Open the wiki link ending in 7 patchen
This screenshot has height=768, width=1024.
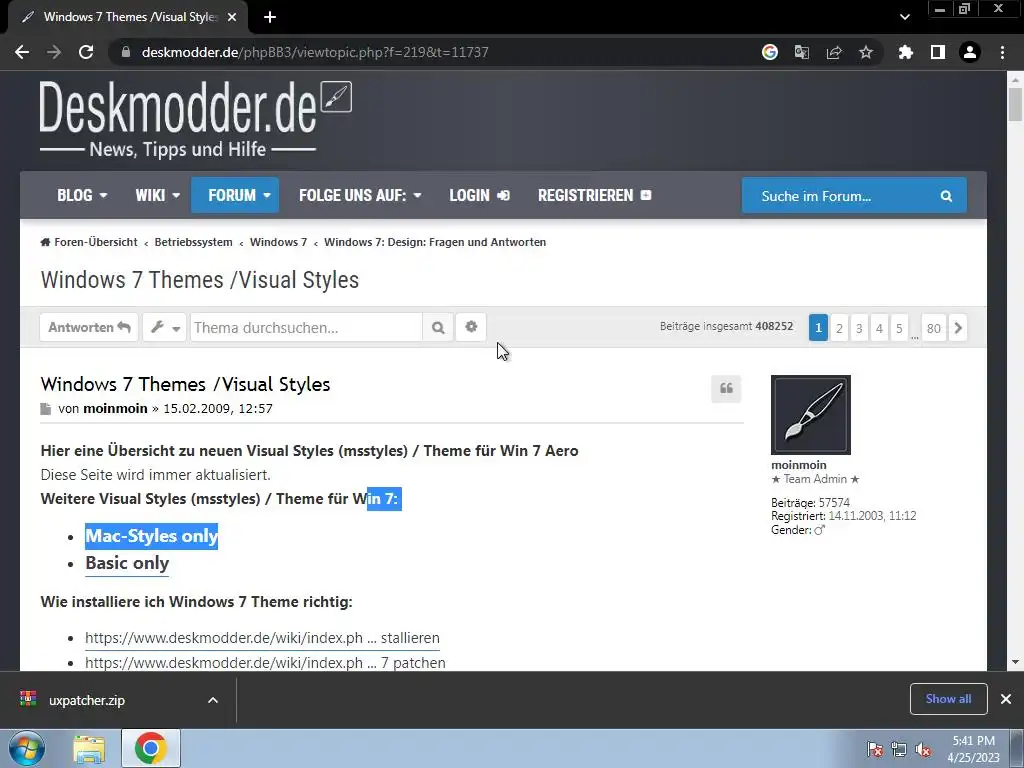pos(266,663)
